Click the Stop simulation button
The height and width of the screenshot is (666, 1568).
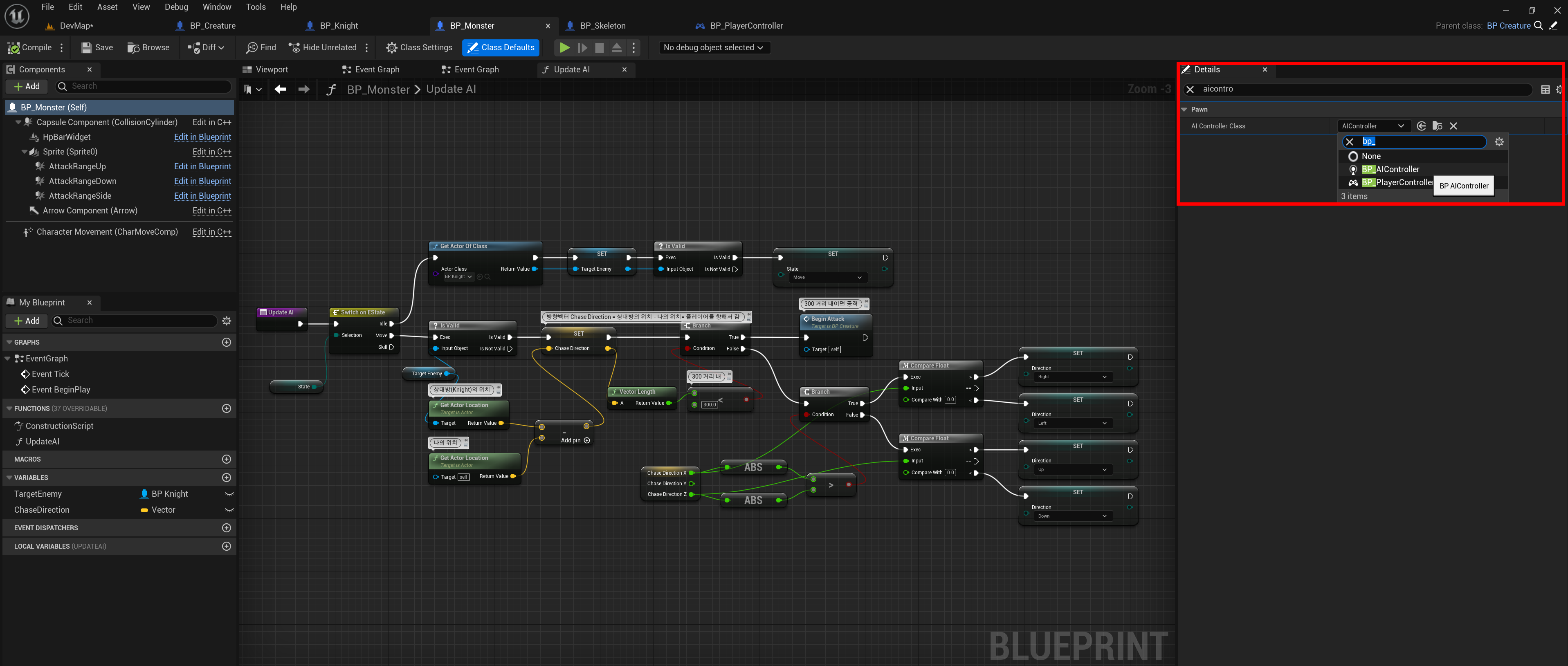pos(600,47)
